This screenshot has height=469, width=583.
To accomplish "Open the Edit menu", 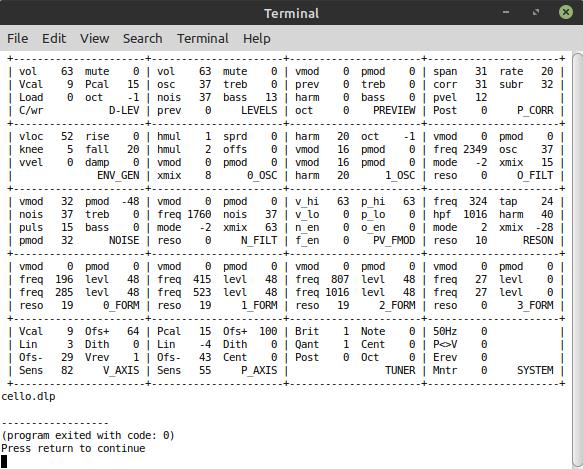I will (x=54, y=38).
